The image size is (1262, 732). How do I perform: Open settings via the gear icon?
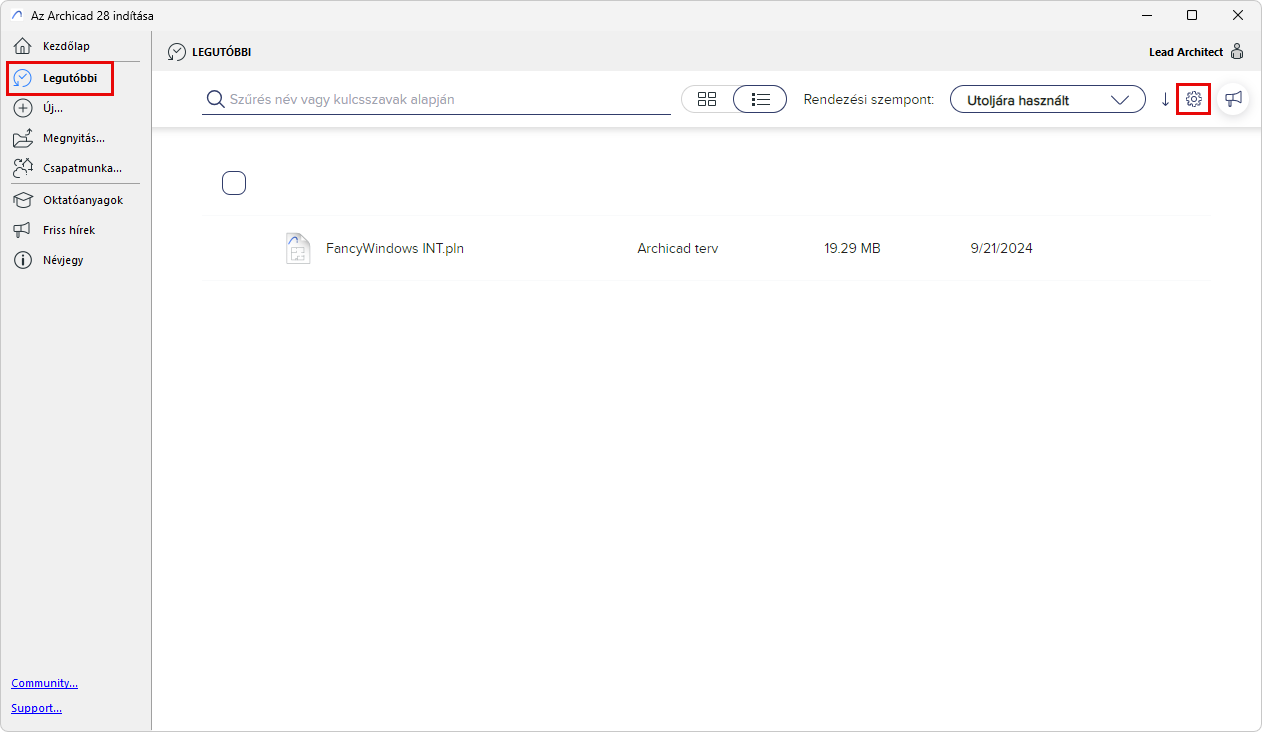[1194, 99]
